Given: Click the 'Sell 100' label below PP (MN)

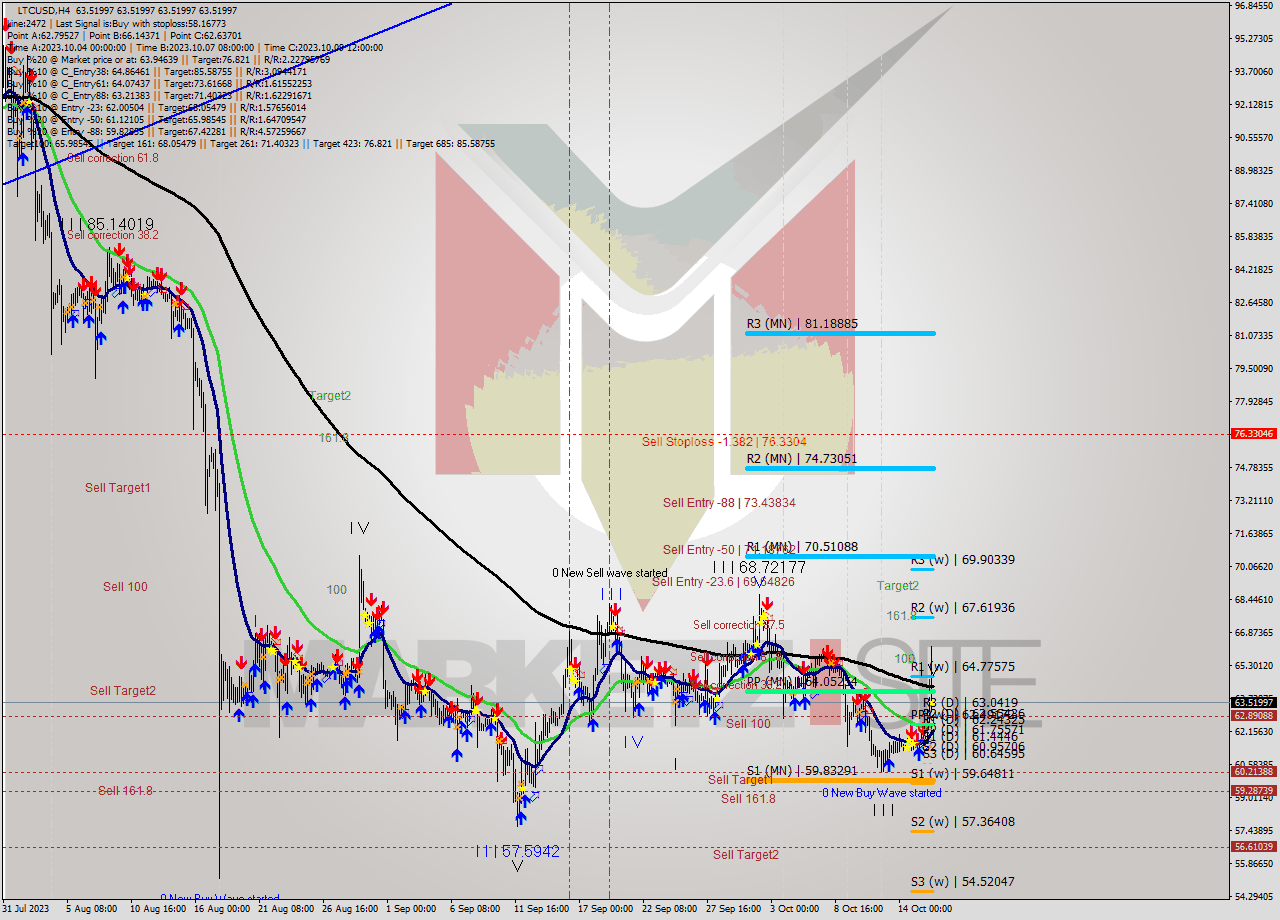Looking at the screenshot, I should point(748,724).
